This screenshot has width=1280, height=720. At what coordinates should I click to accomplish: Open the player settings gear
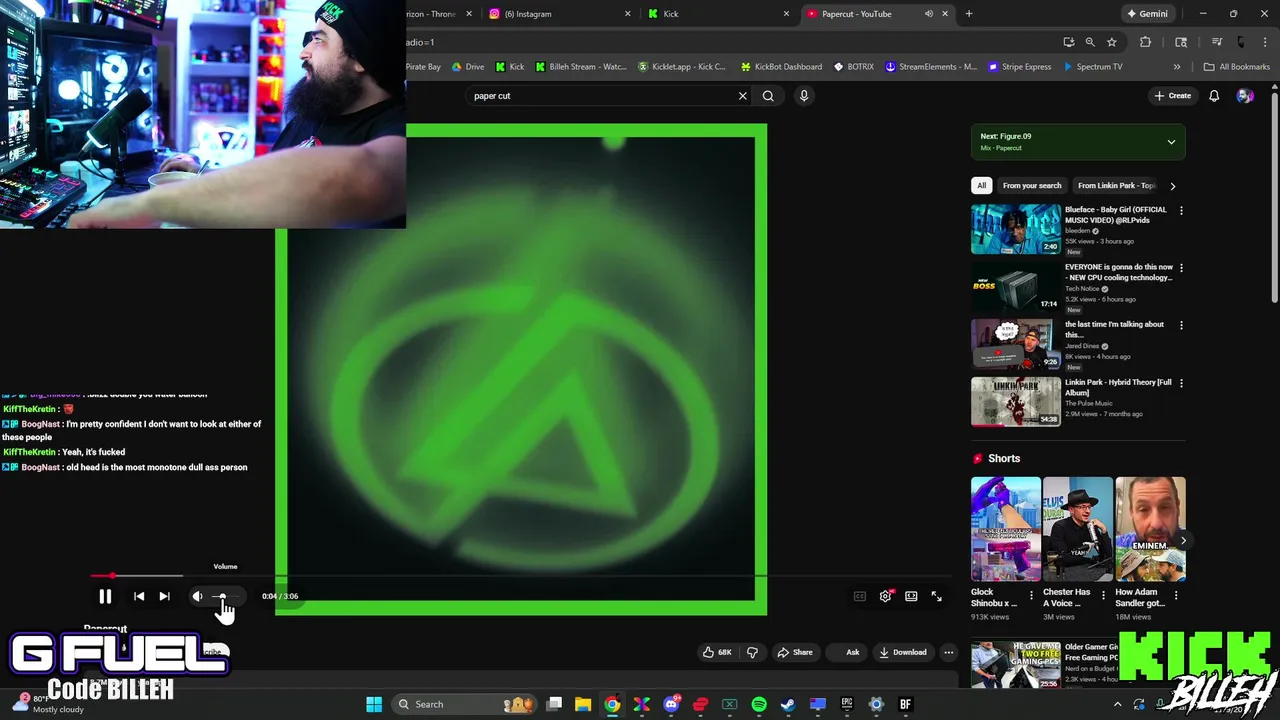pyautogui.click(x=885, y=596)
